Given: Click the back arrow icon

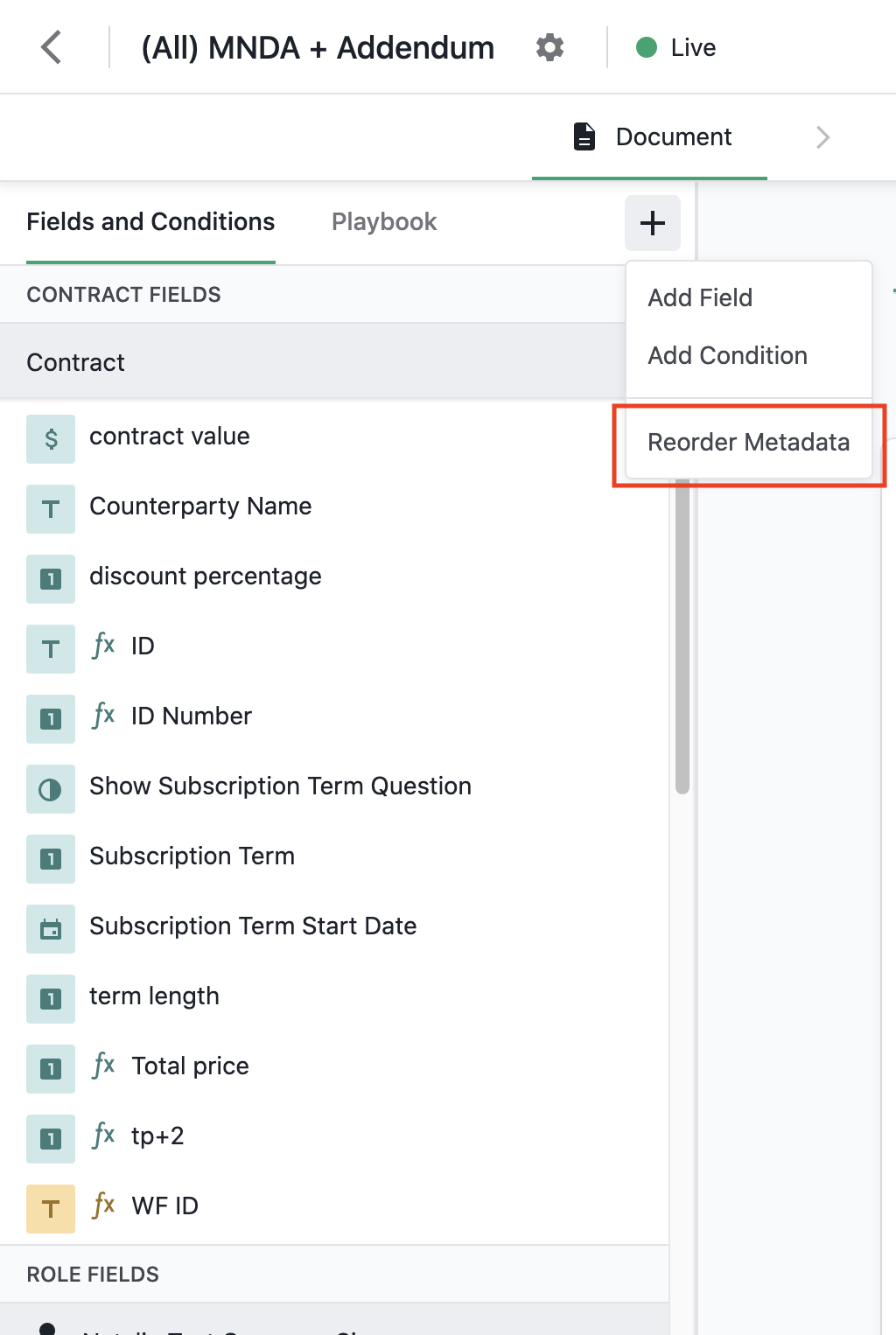Looking at the screenshot, I should pyautogui.click(x=52, y=47).
